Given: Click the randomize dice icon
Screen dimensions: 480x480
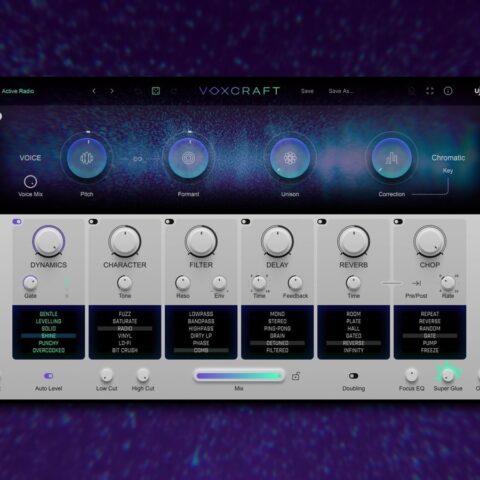Looking at the screenshot, I should tap(156, 91).
